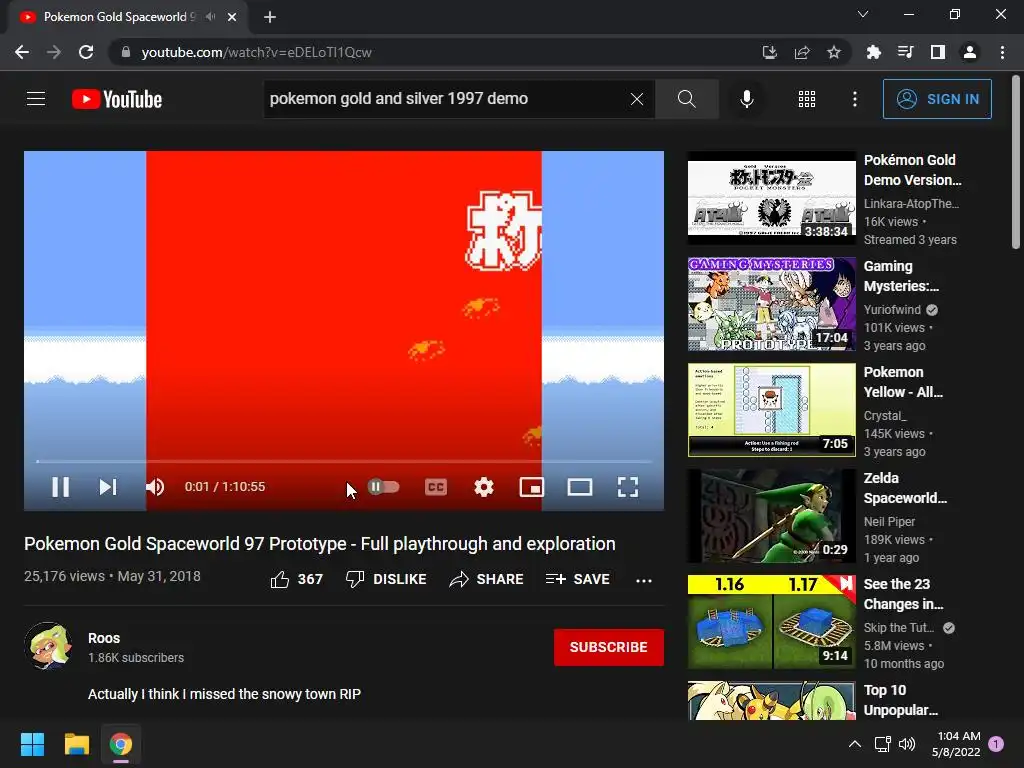Open Chrome extensions puzzle icon
The height and width of the screenshot is (768, 1024).
tap(873, 52)
